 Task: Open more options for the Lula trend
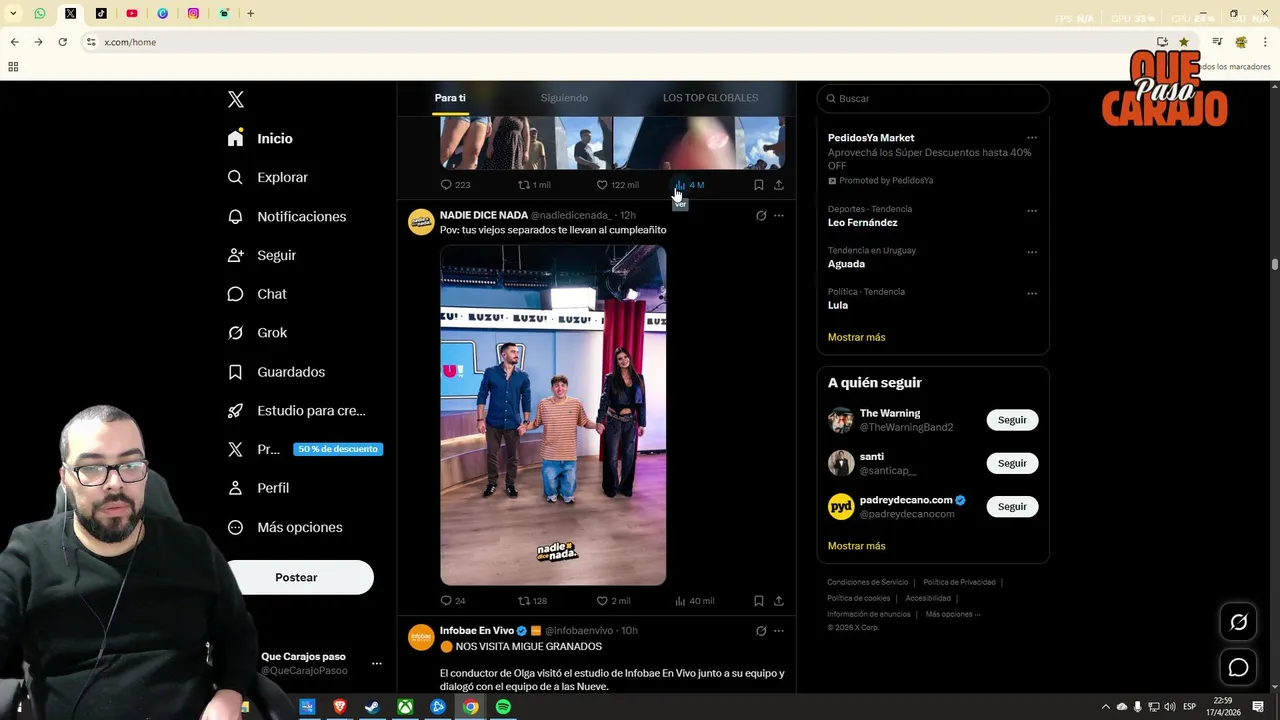point(1032,293)
